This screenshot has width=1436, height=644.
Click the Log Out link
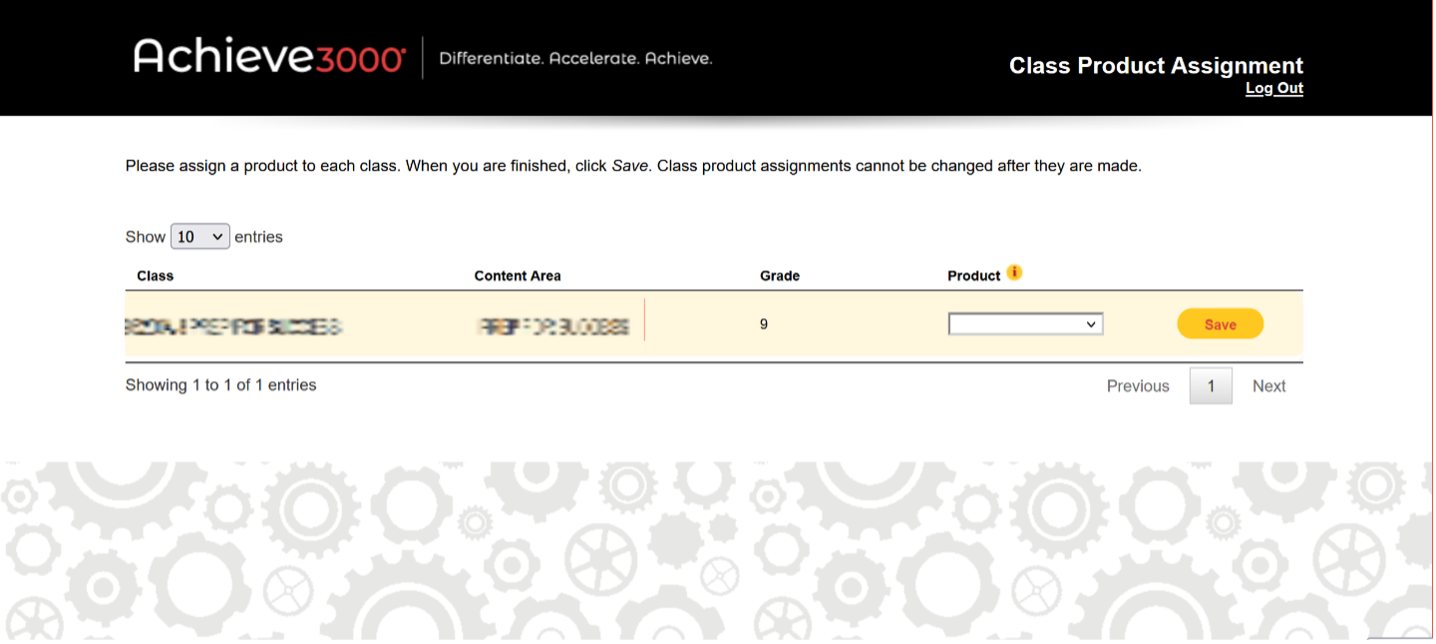tap(1274, 88)
